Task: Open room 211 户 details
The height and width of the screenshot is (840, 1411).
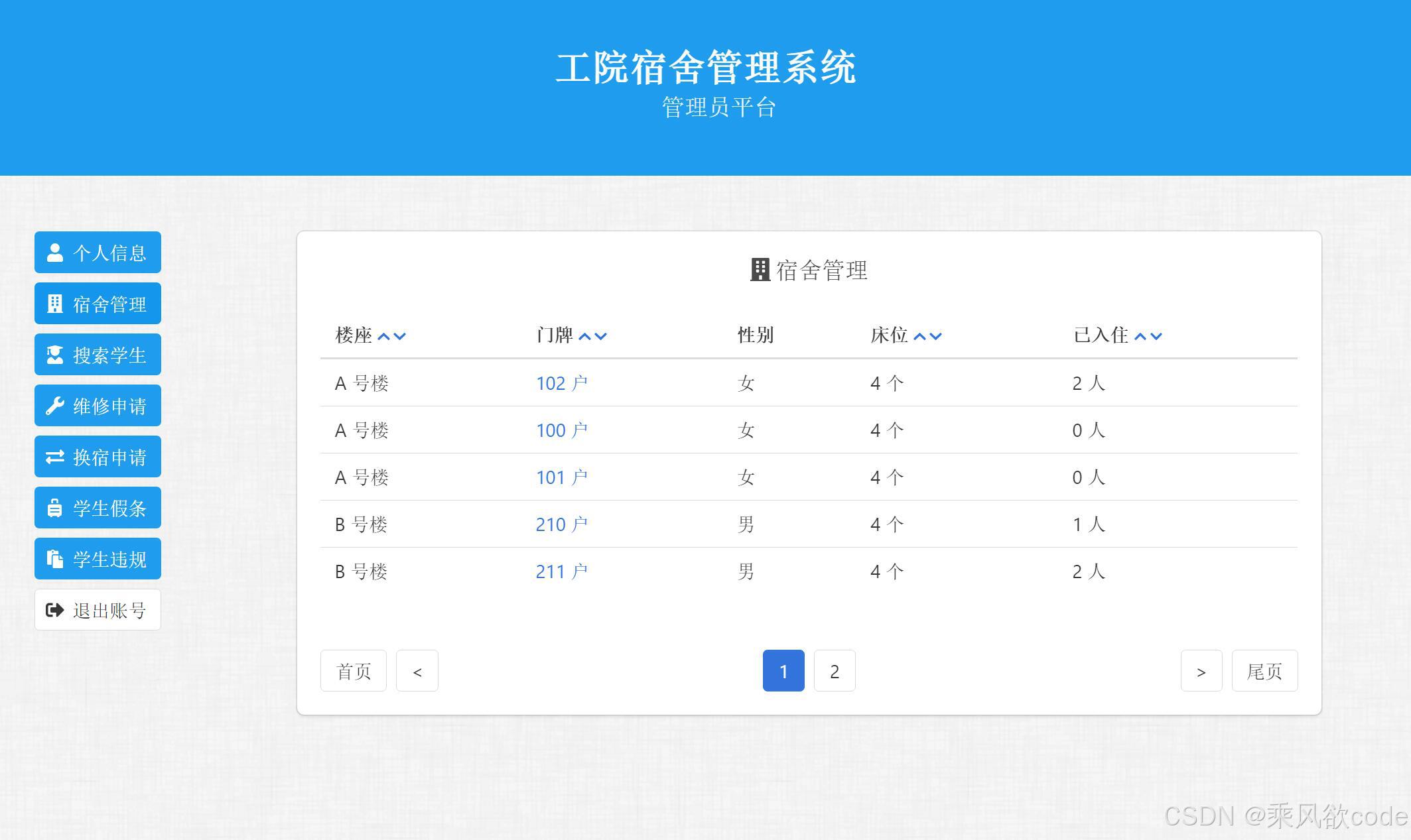Action: click(x=561, y=571)
